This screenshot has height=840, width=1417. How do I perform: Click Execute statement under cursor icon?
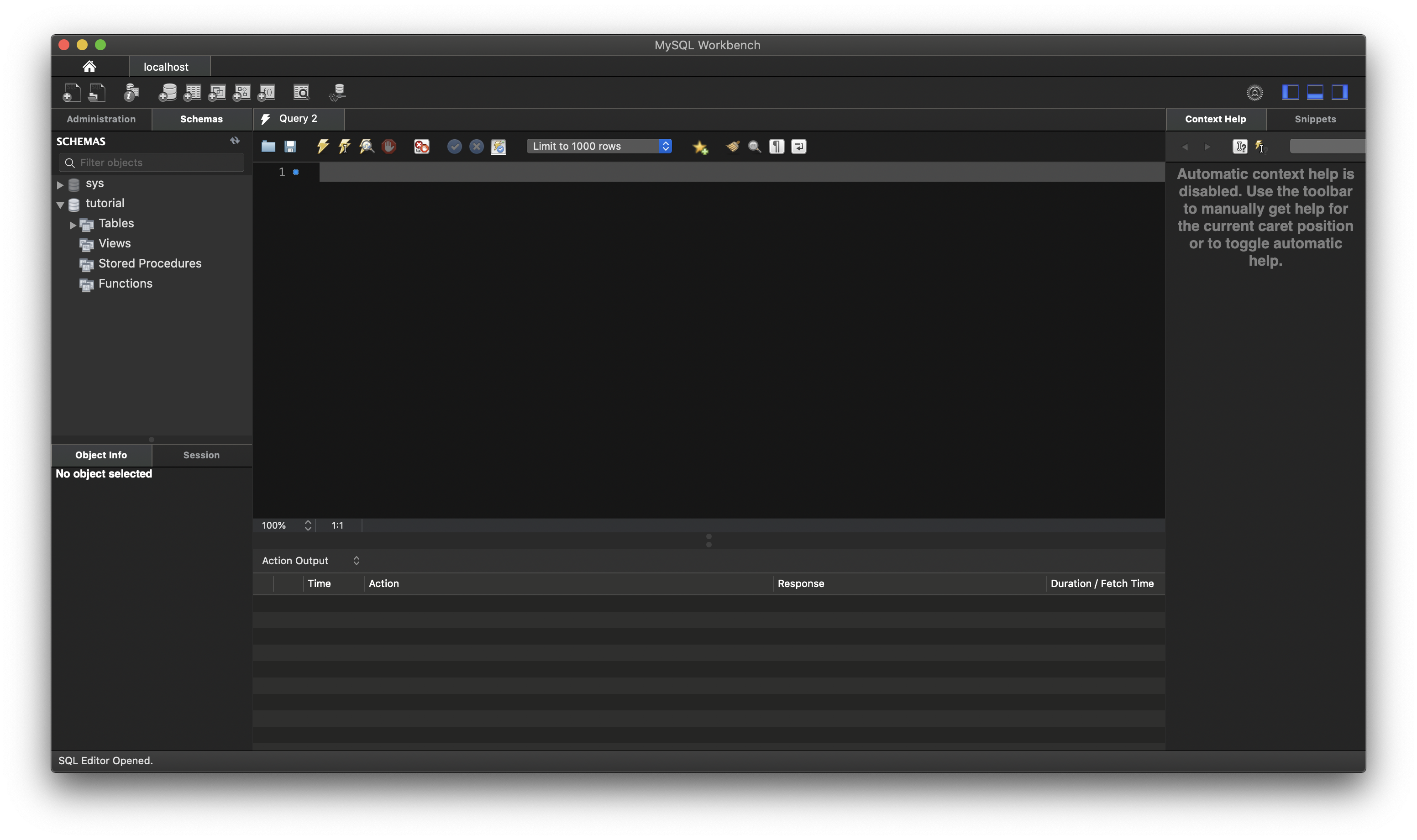344,146
